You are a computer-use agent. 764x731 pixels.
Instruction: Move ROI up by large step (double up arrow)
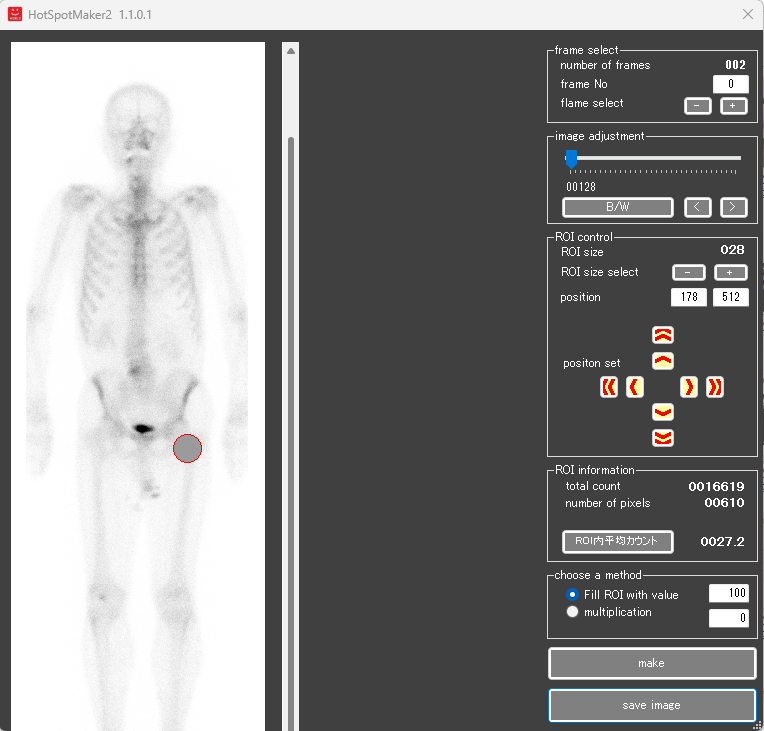pos(663,335)
